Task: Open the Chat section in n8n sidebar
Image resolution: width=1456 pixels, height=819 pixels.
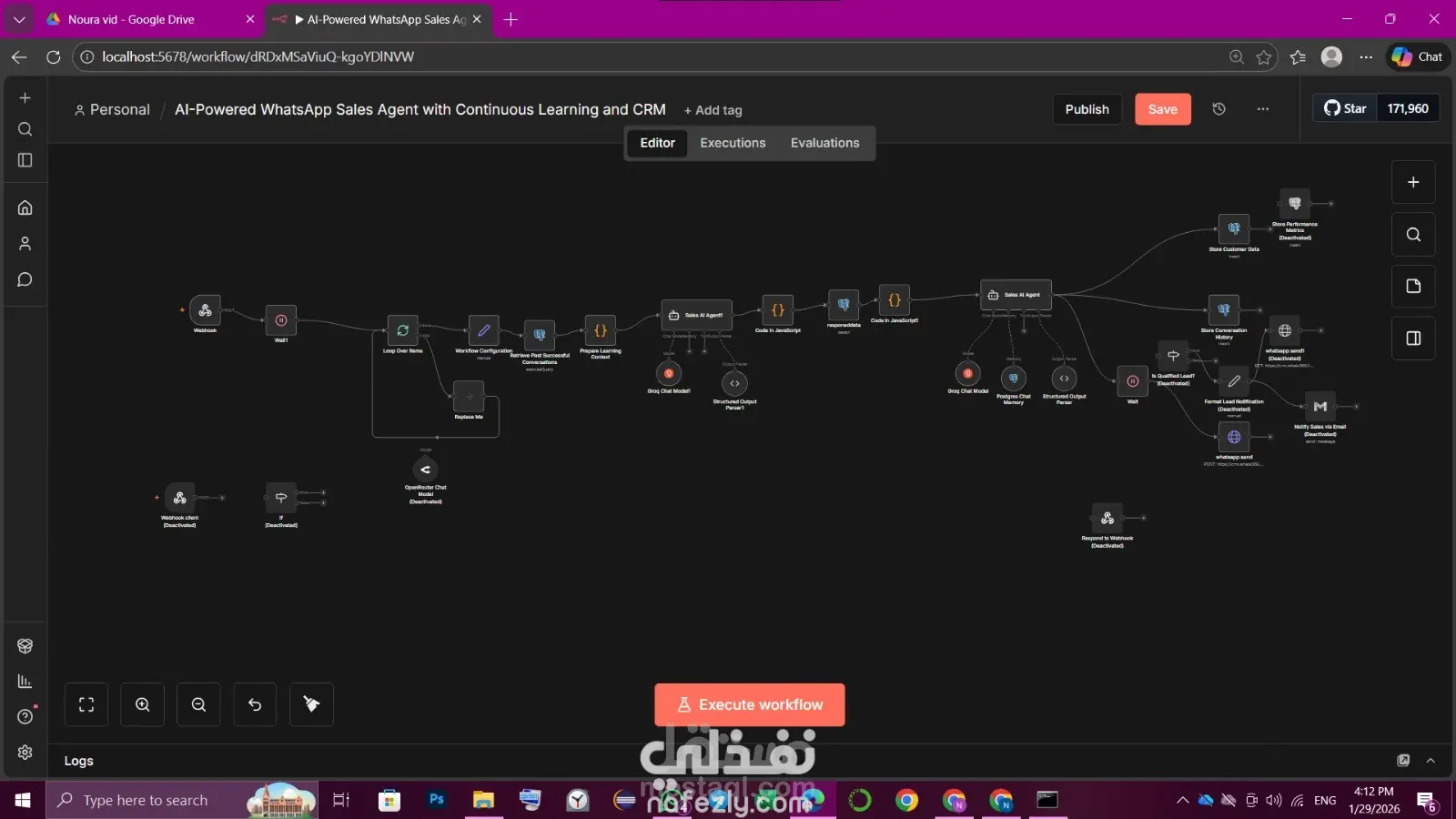Action: 25,279
